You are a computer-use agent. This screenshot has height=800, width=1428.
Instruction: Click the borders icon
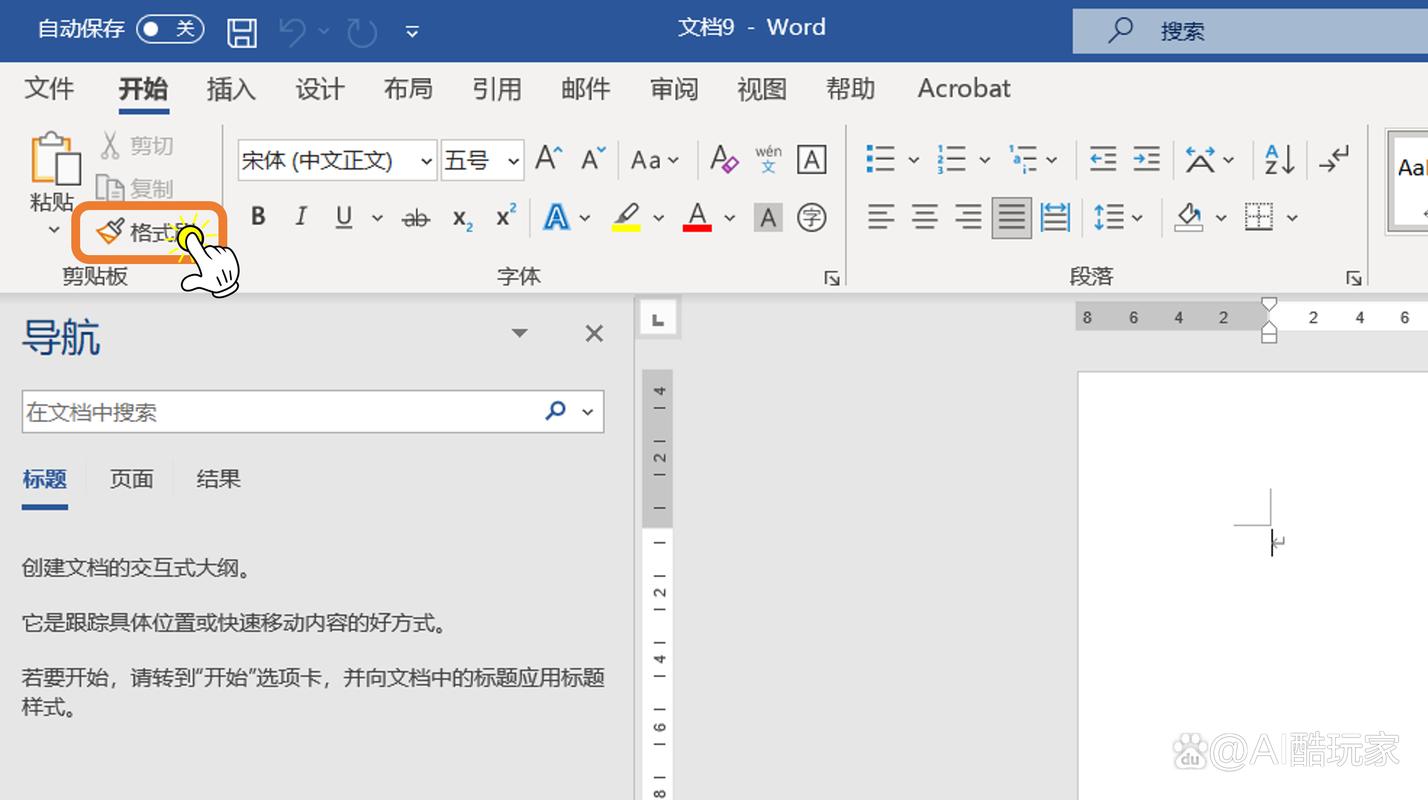pyautogui.click(x=1259, y=216)
